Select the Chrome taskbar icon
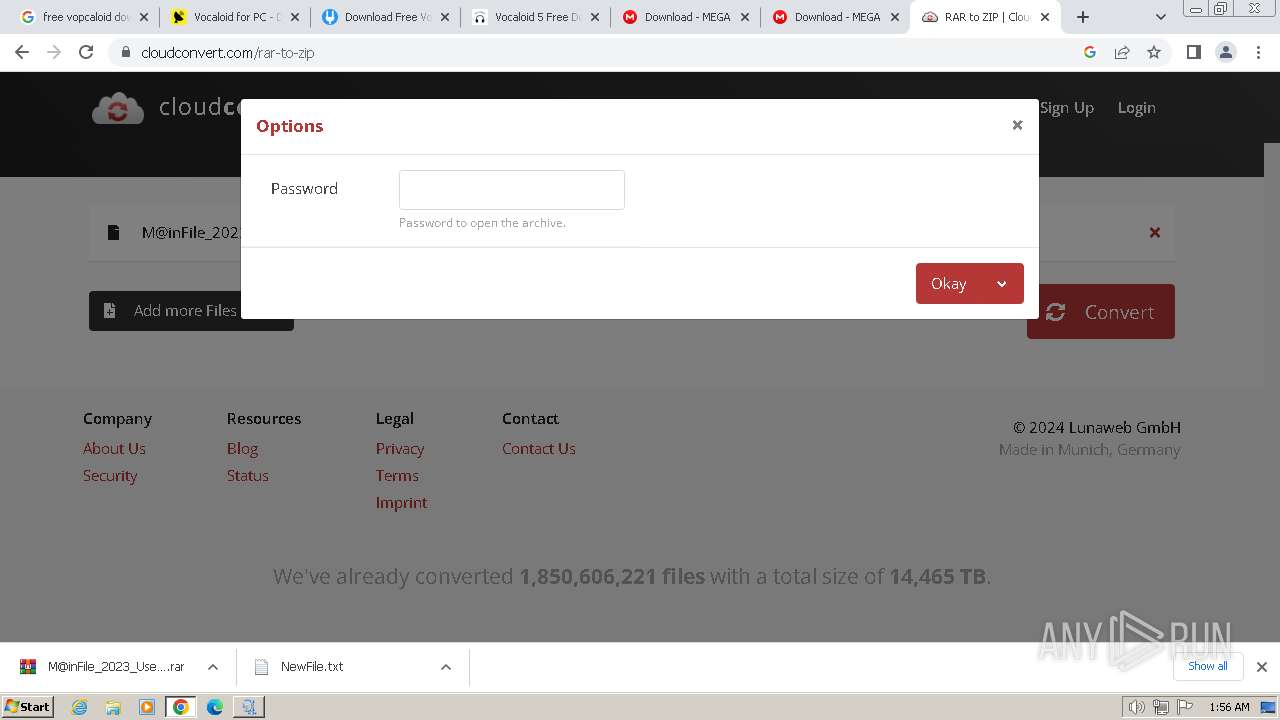This screenshot has height=720, width=1280. tap(180, 707)
